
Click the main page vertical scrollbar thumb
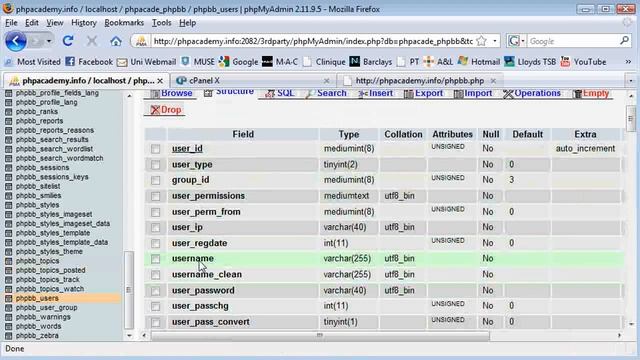pos(631,119)
